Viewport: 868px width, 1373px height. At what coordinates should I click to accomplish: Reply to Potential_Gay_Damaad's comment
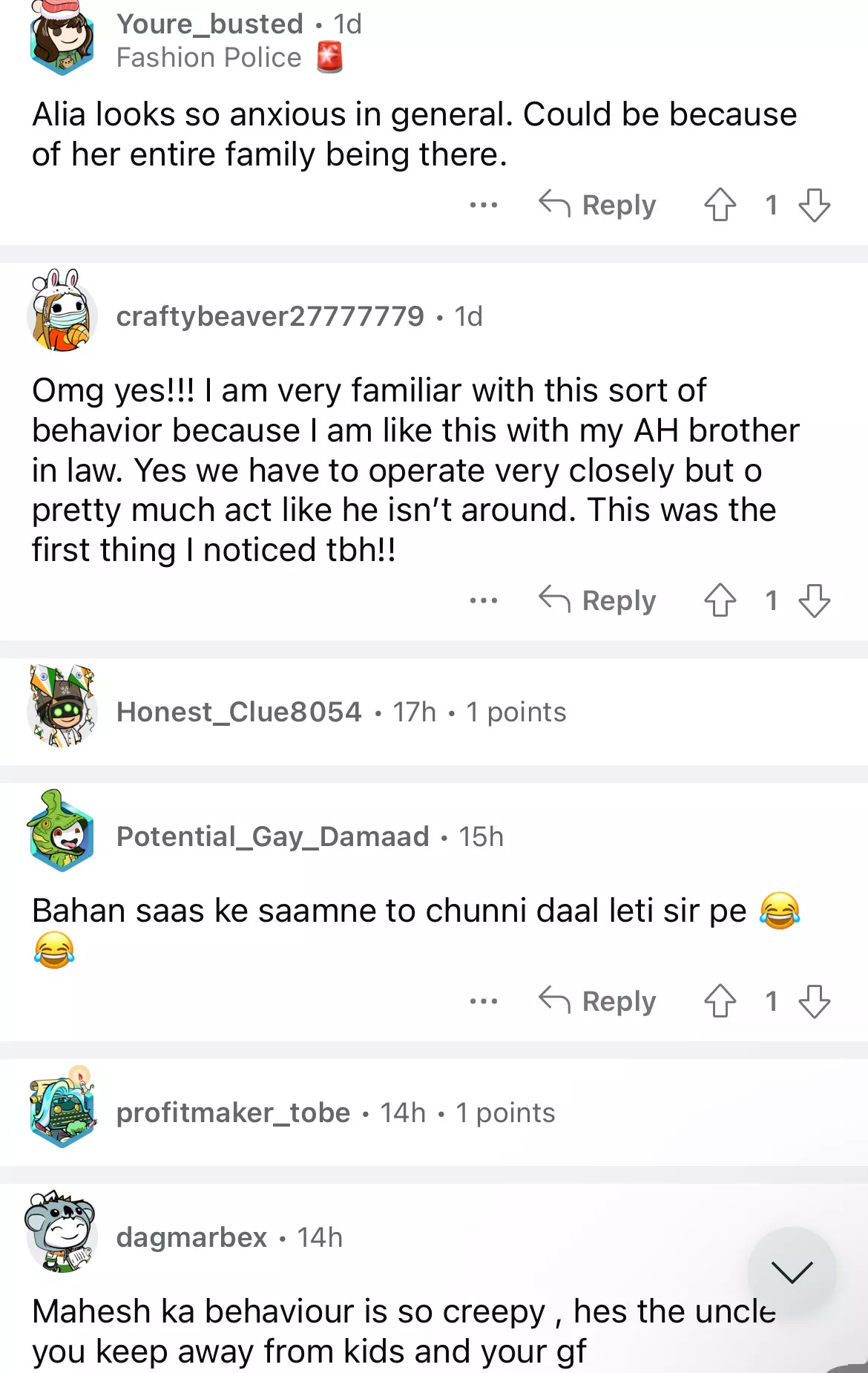tap(598, 1001)
